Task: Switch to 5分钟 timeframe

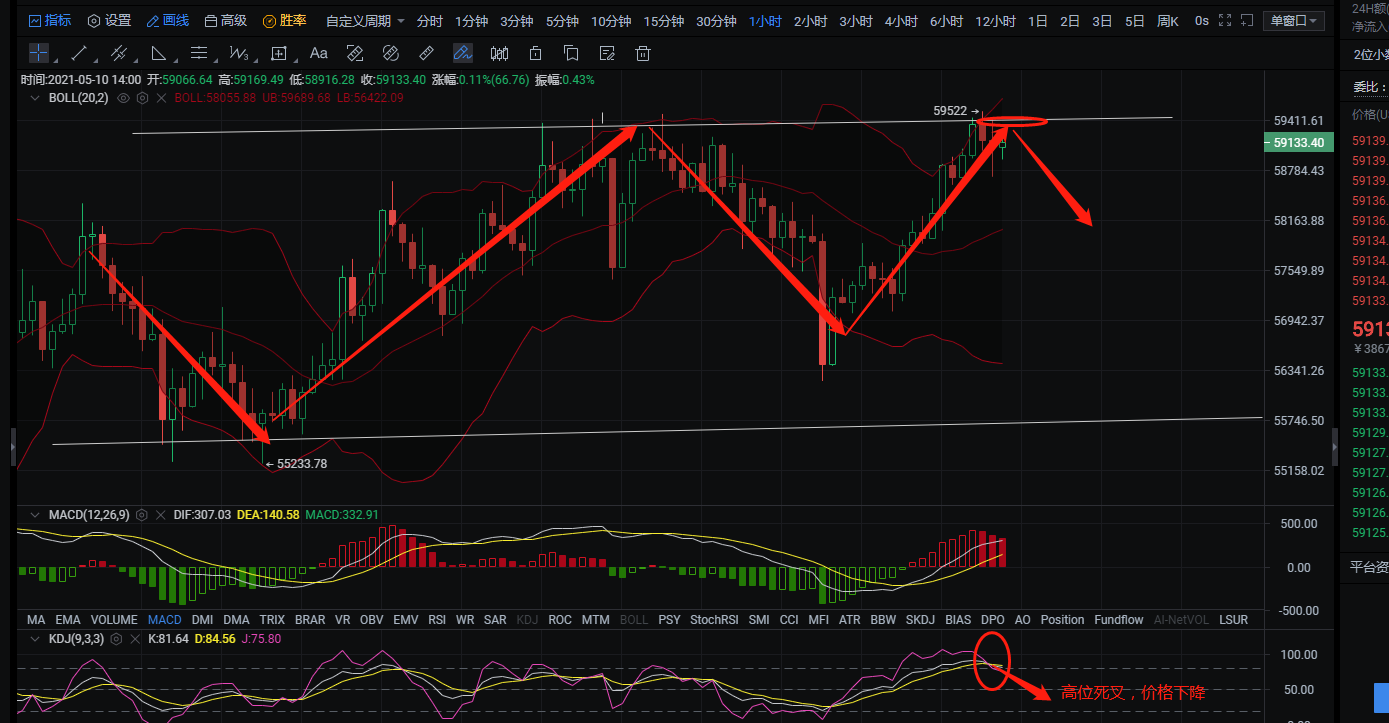Action: tap(562, 21)
